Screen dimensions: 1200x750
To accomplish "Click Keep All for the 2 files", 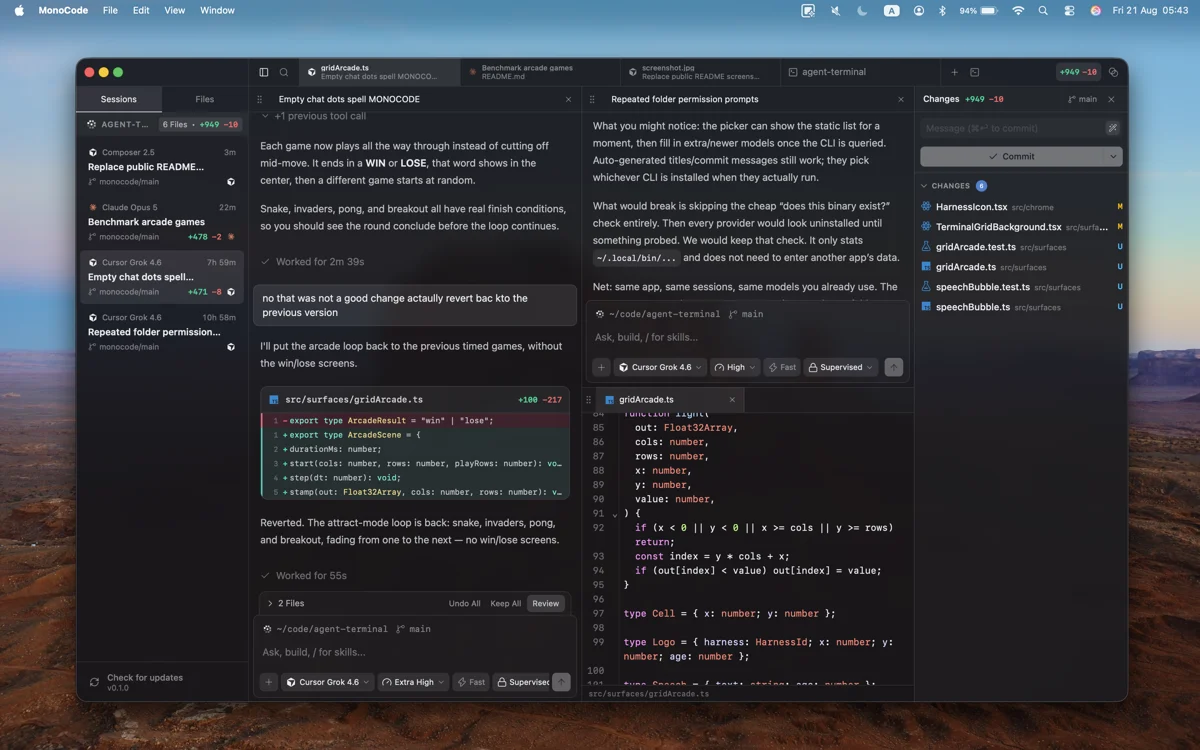I will pyautogui.click(x=506, y=603).
